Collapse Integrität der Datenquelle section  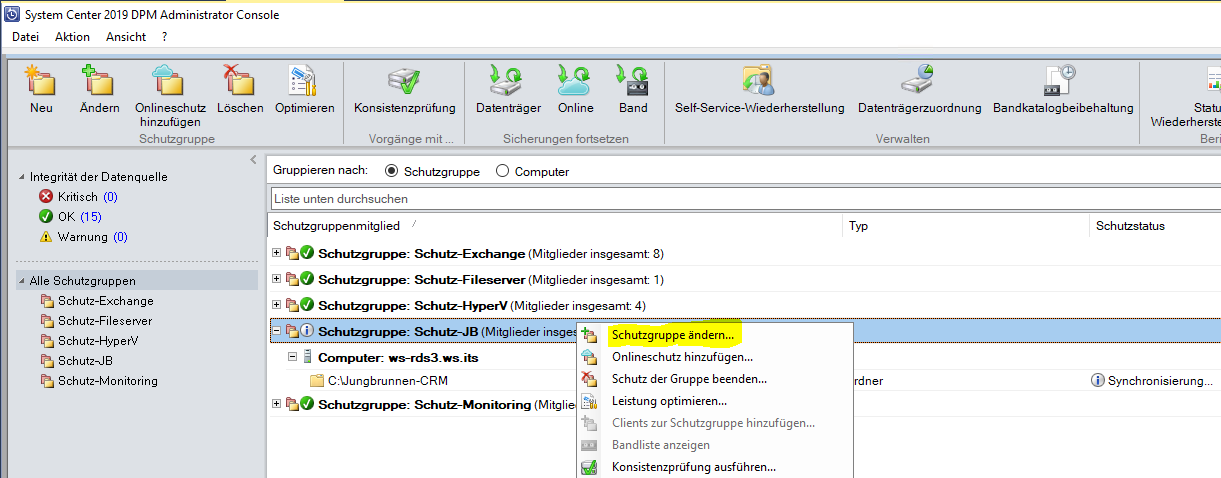(23, 177)
